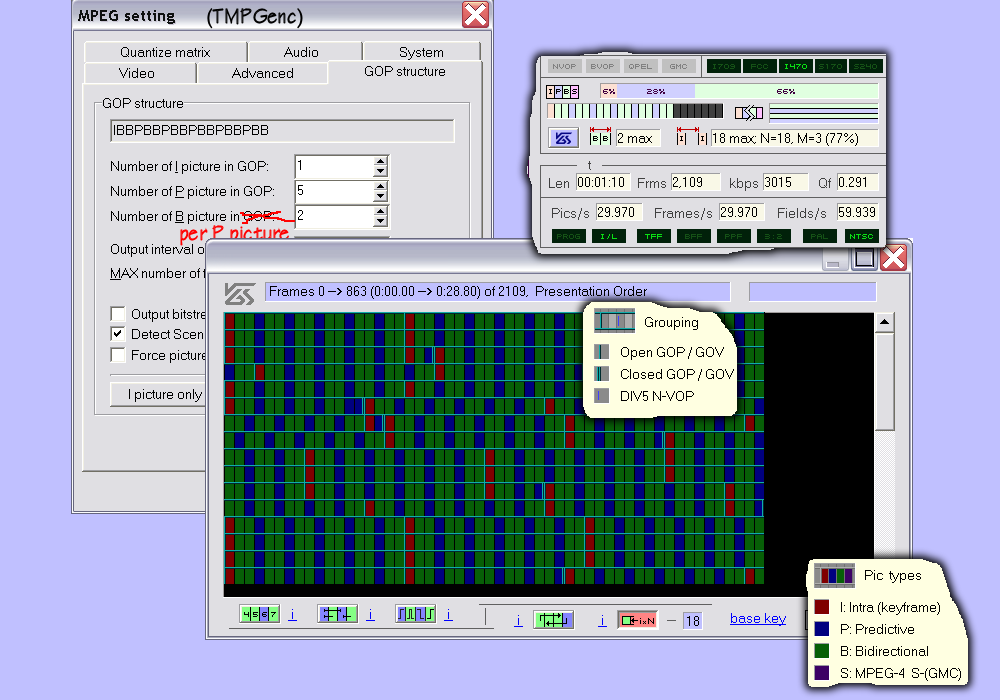Screen dimensions: 1000x700
Task: Click the info link left of the reorder icon
Action: pos(518,620)
